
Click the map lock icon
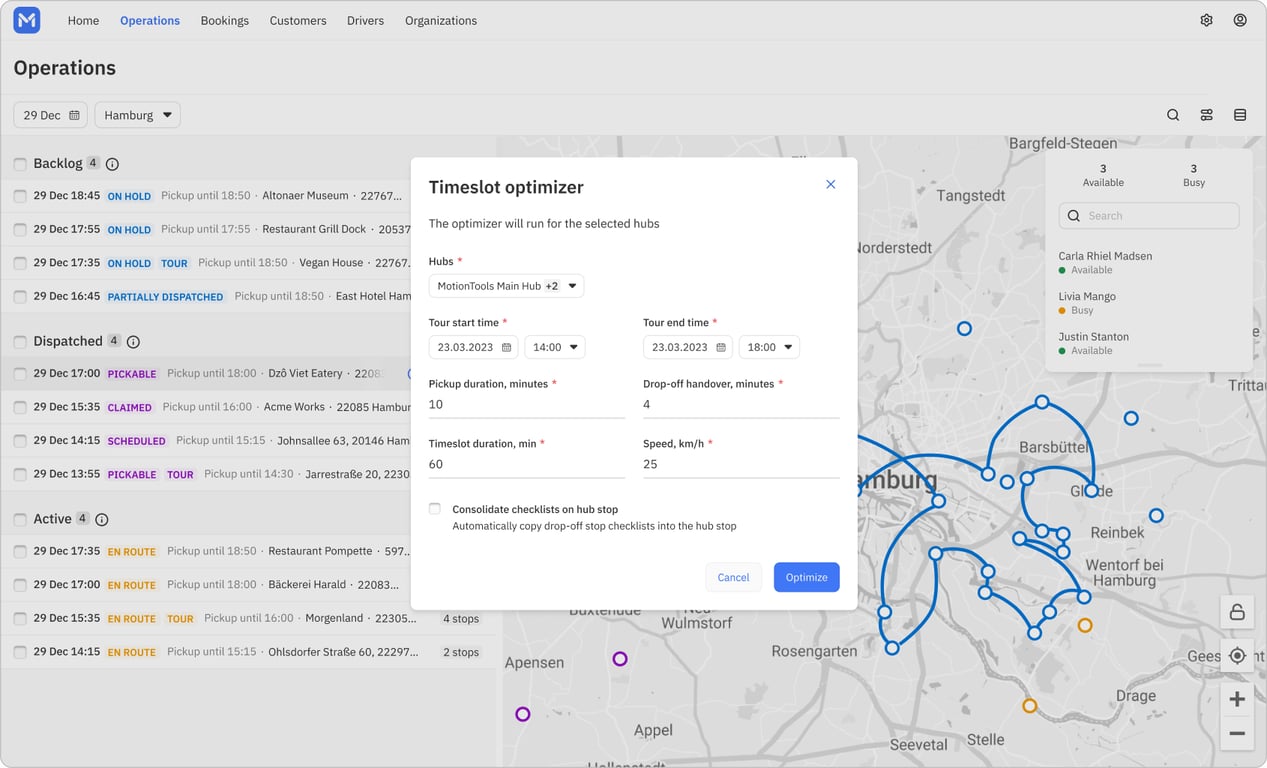[1237, 612]
